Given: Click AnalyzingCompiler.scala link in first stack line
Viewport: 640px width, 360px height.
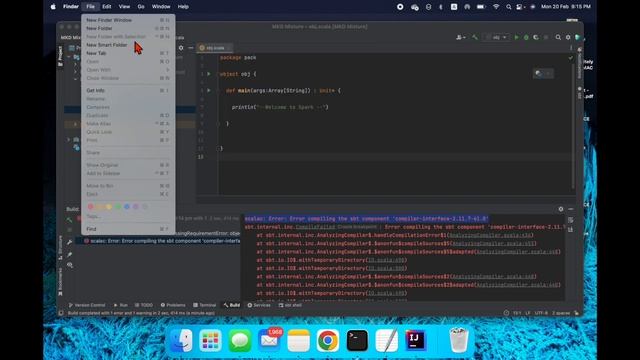Looking at the screenshot, I should coord(491,235).
